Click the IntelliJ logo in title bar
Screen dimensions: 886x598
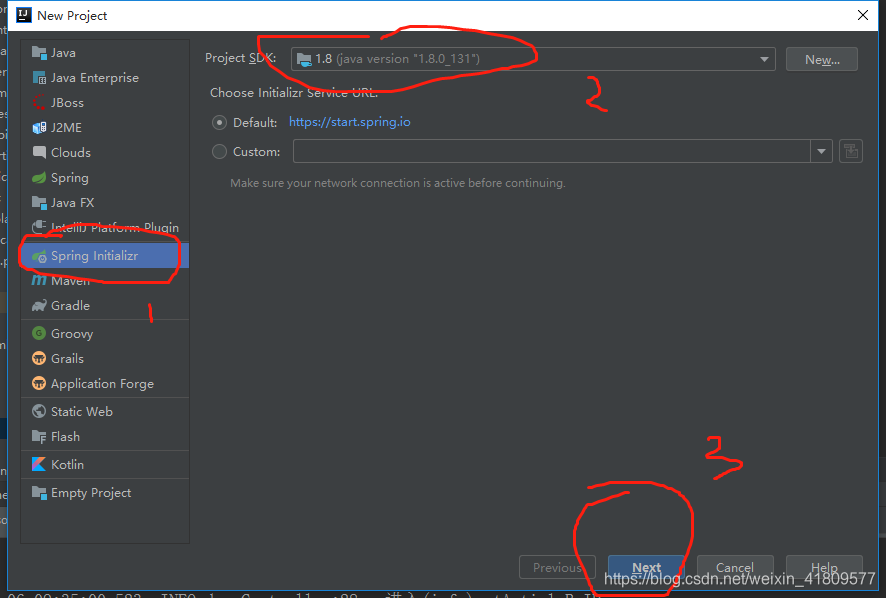(x=24, y=15)
